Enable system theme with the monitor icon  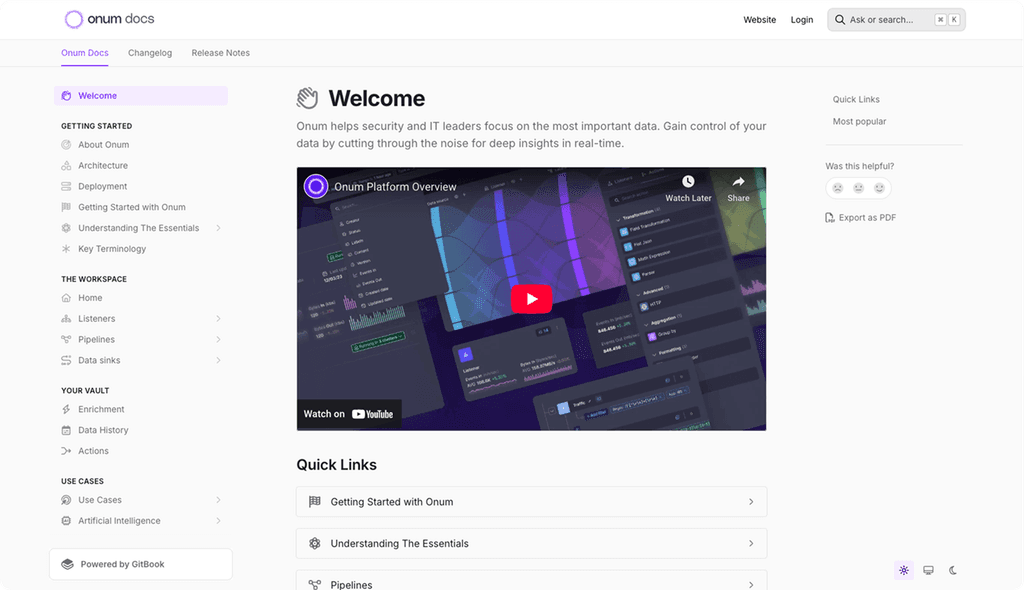pos(928,570)
